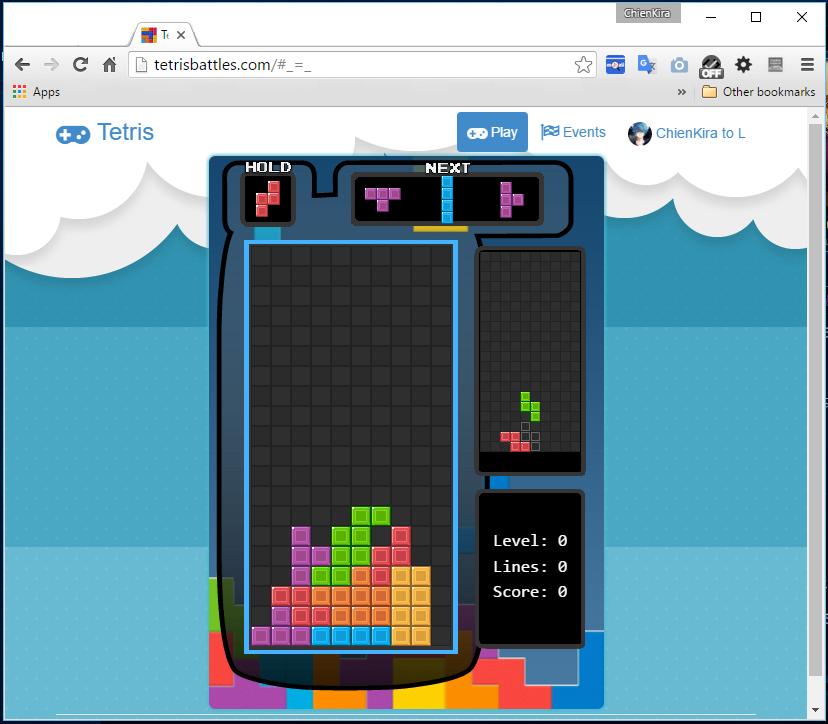Click the page vertical scrollbar thumb
Viewport: 828px width, 724px height.
tap(815, 400)
